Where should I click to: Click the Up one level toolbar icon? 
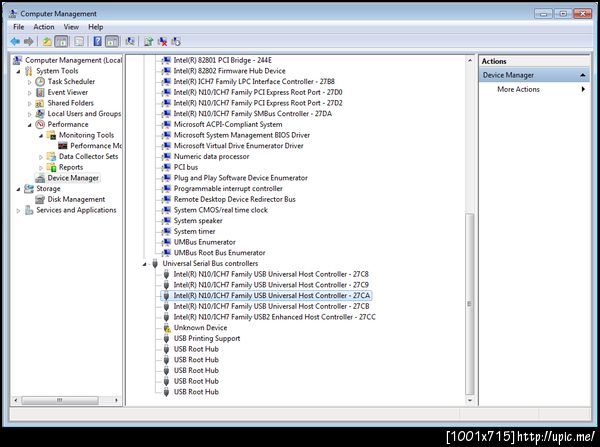(47, 41)
